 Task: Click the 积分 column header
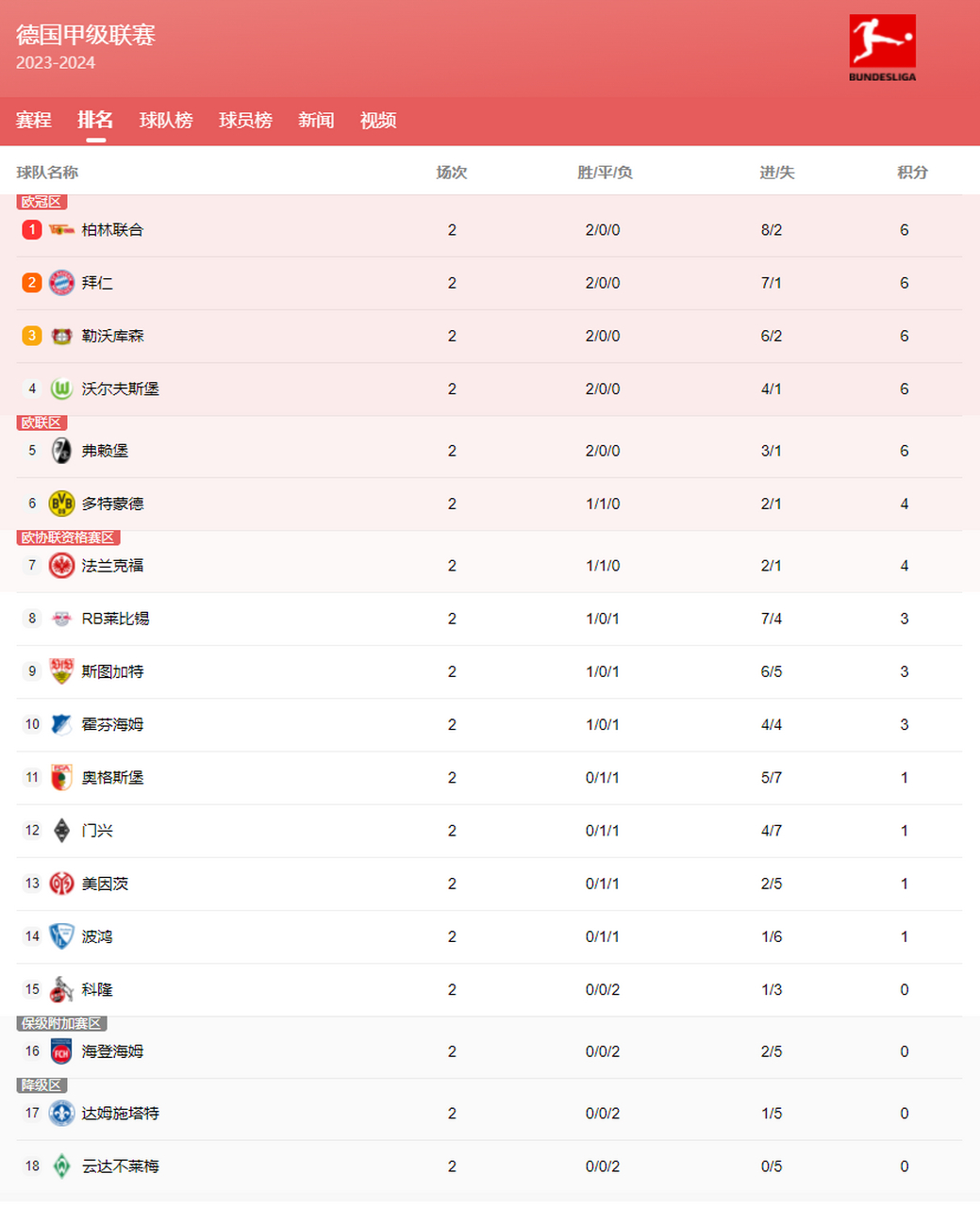tap(912, 173)
